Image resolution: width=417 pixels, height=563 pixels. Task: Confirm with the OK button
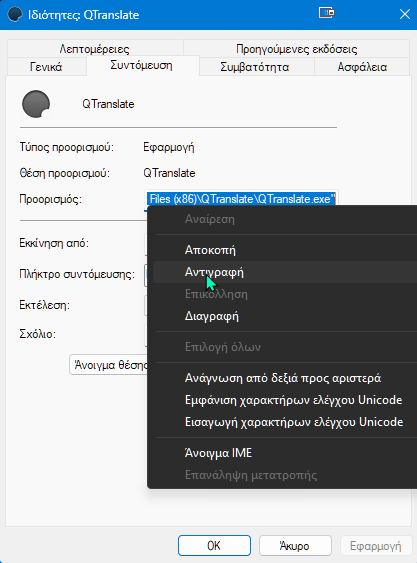pyautogui.click(x=214, y=546)
